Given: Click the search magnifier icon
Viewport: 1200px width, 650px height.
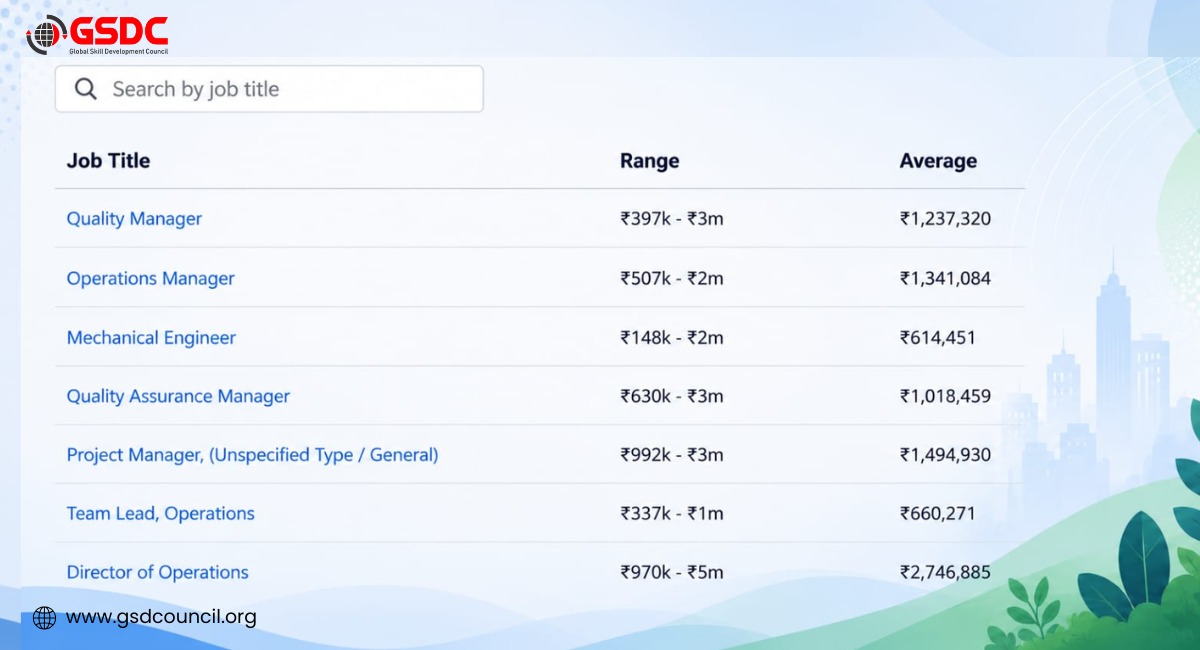Looking at the screenshot, I should pos(86,89).
